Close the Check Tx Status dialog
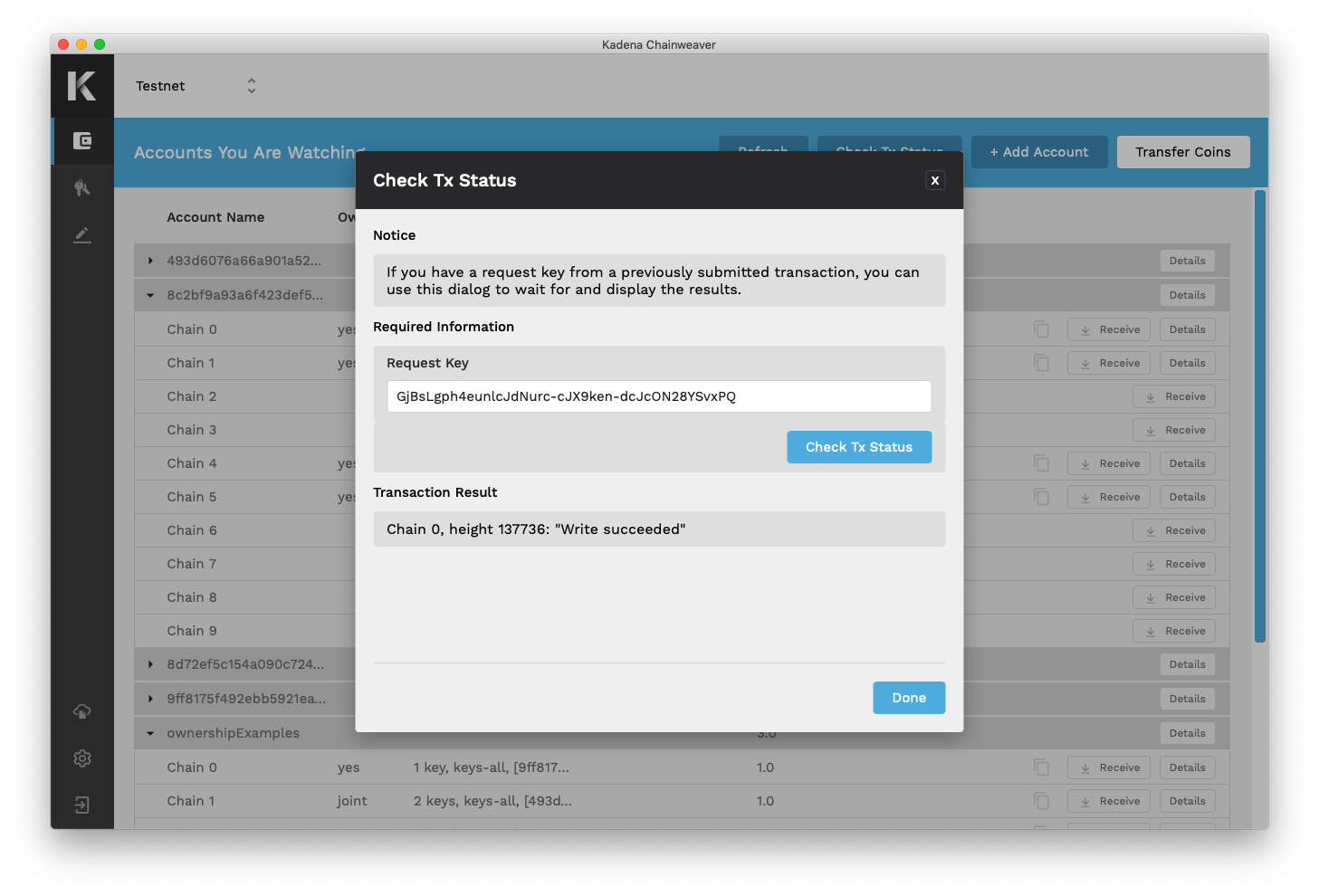 [935, 180]
